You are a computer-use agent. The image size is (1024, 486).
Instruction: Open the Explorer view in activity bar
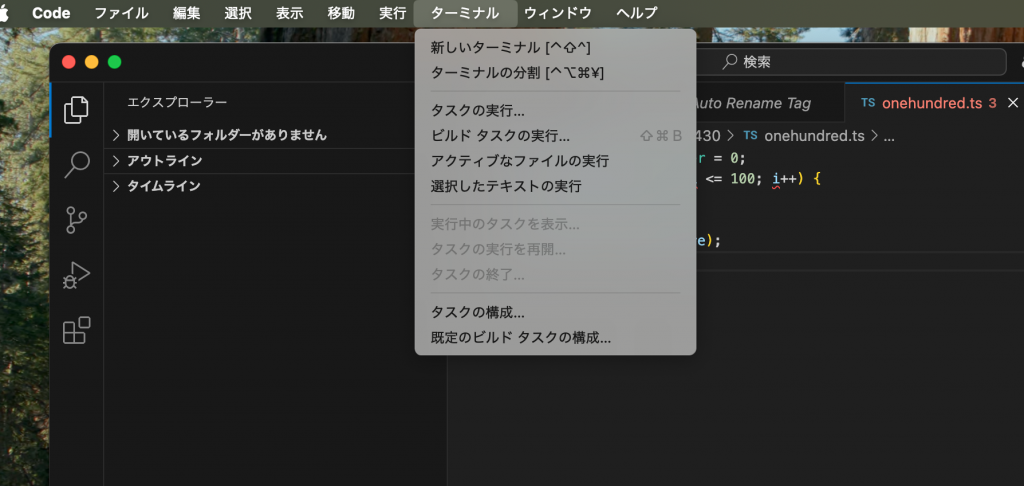[x=76, y=110]
